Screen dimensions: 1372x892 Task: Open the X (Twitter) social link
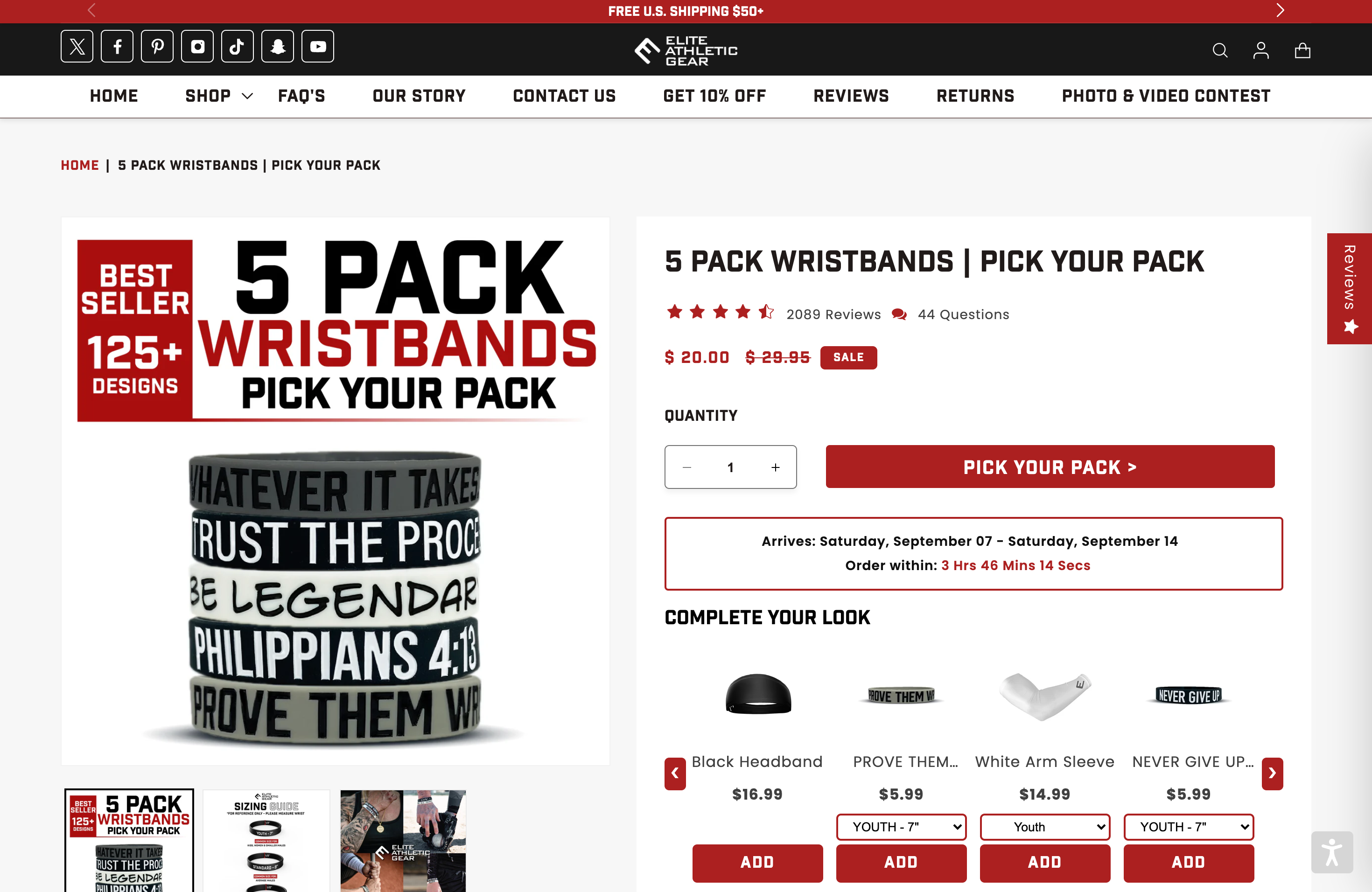(x=77, y=46)
